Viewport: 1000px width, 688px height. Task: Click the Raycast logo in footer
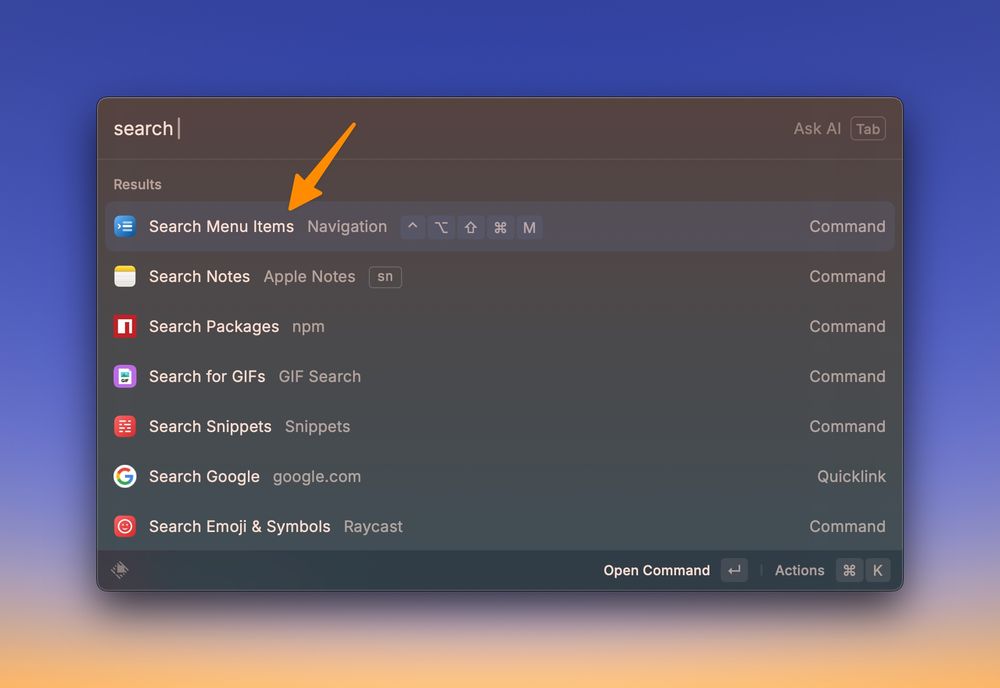click(120, 570)
